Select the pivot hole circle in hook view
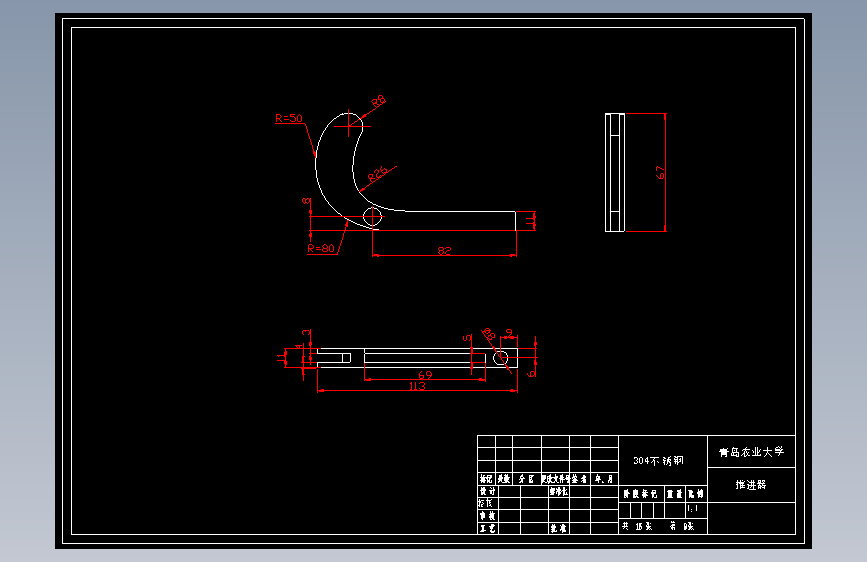 pos(372,216)
